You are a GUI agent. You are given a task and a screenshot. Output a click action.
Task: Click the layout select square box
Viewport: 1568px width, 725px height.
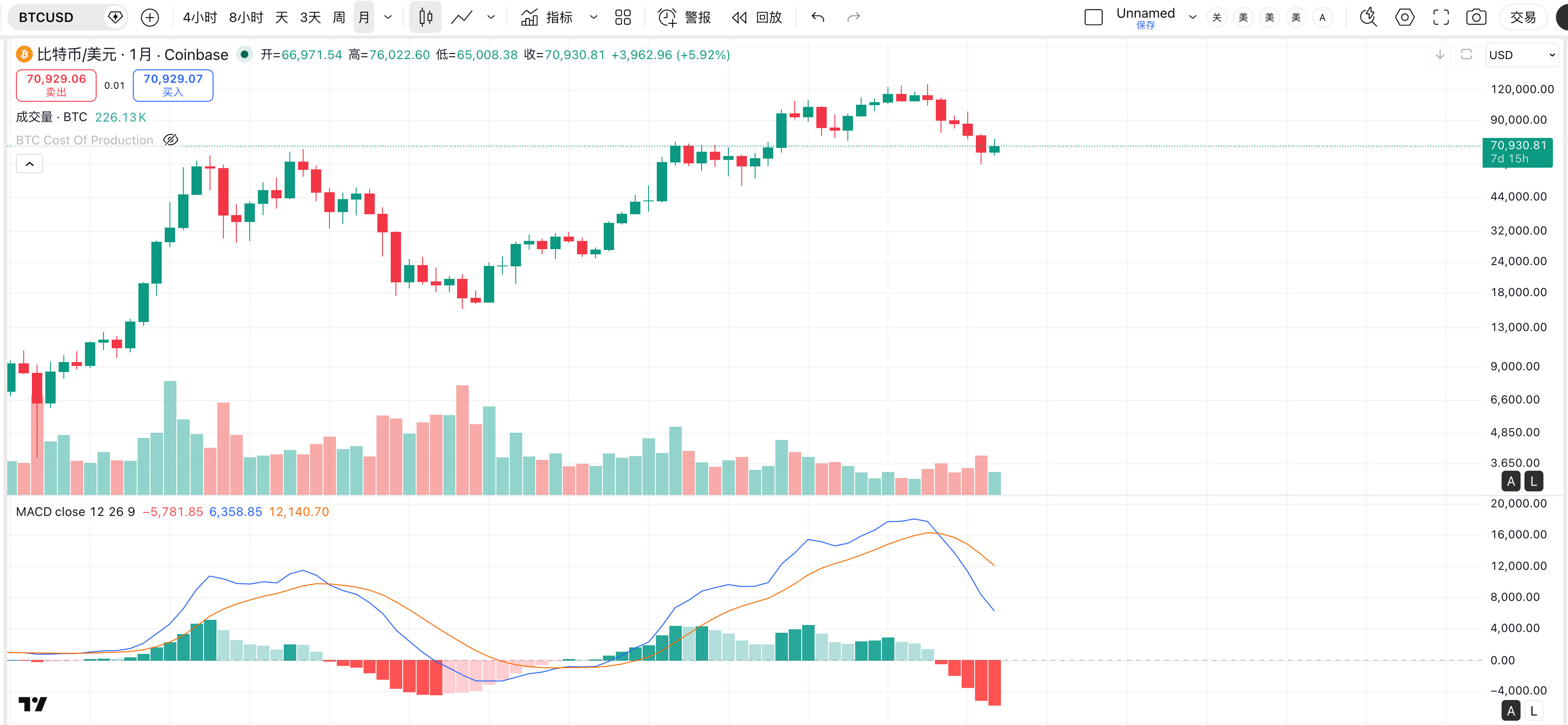pyautogui.click(x=1093, y=17)
